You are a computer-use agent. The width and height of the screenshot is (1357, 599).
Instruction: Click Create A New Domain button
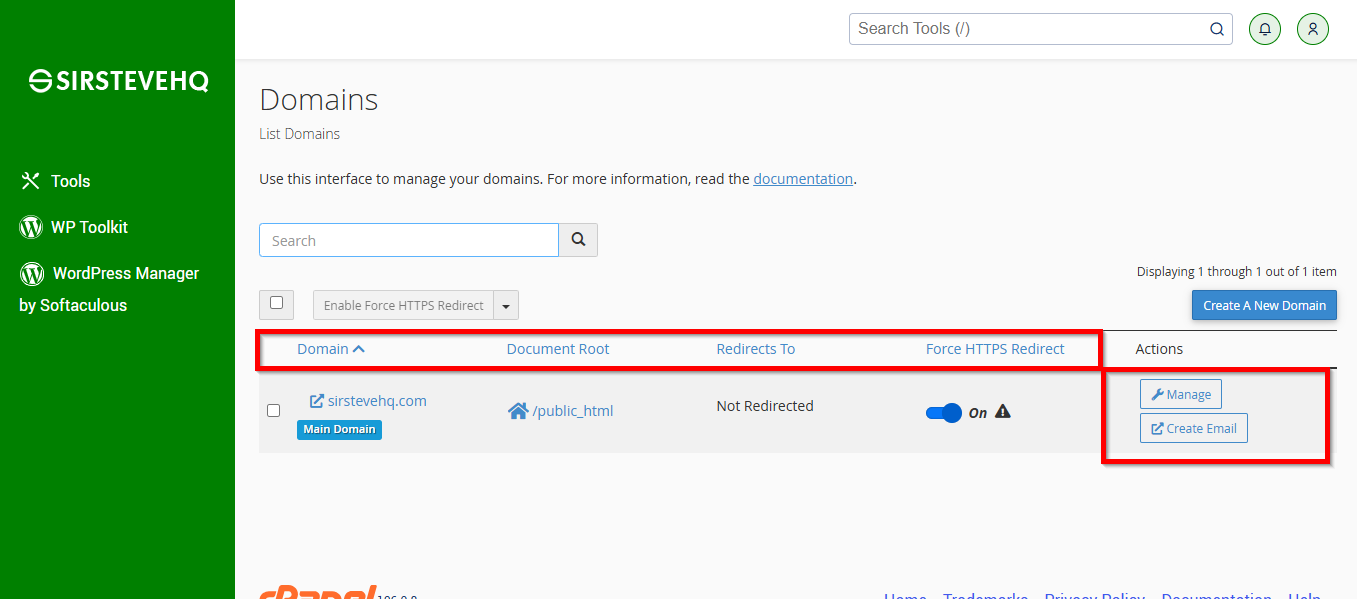(1264, 305)
